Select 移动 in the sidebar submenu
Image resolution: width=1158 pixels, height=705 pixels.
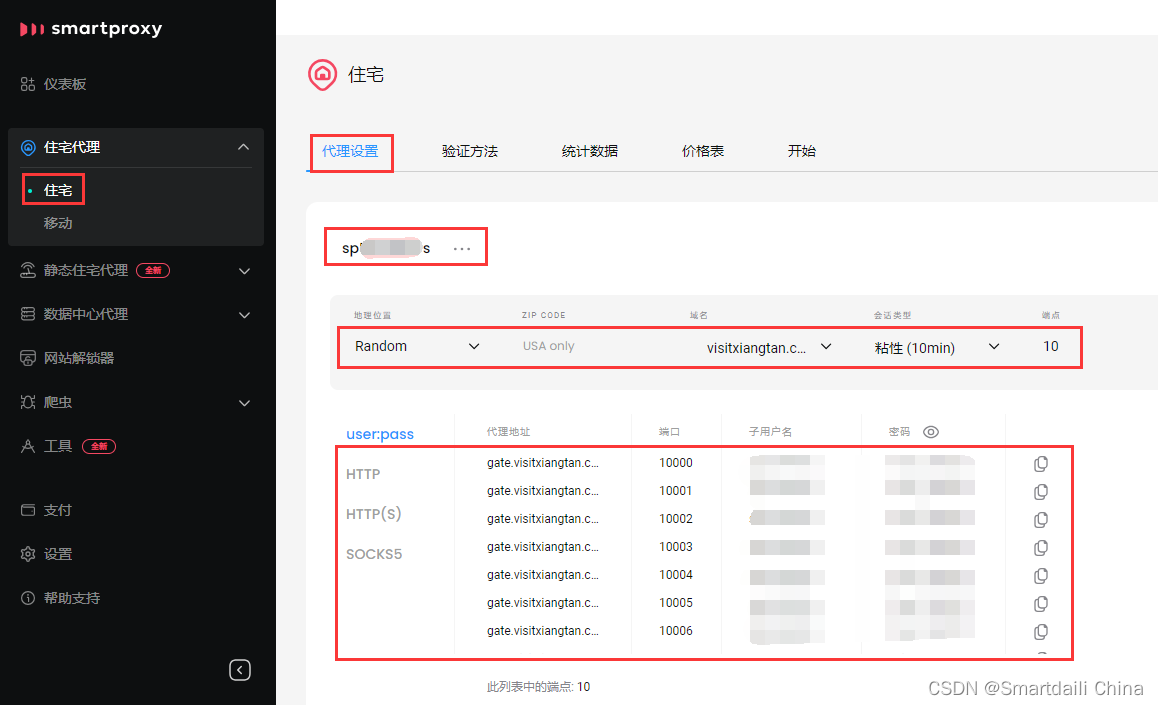(58, 223)
